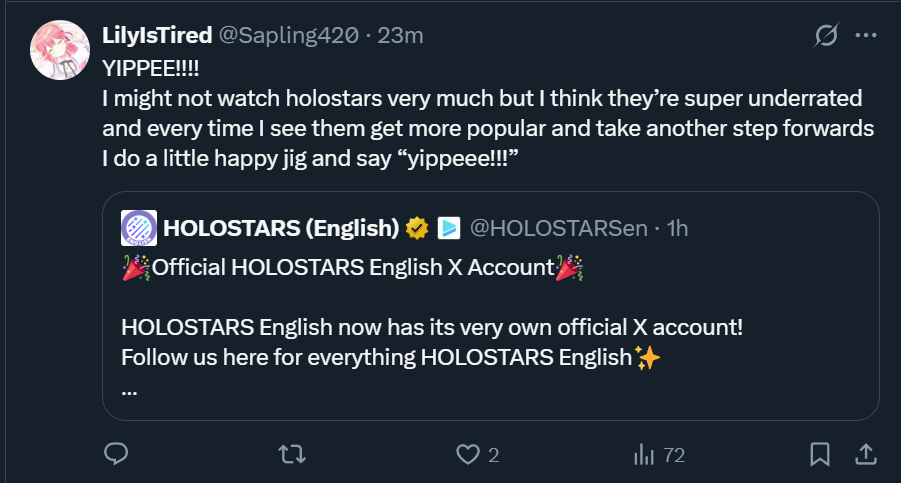Click the share upload icon
901x483 pixels.
tap(866, 455)
